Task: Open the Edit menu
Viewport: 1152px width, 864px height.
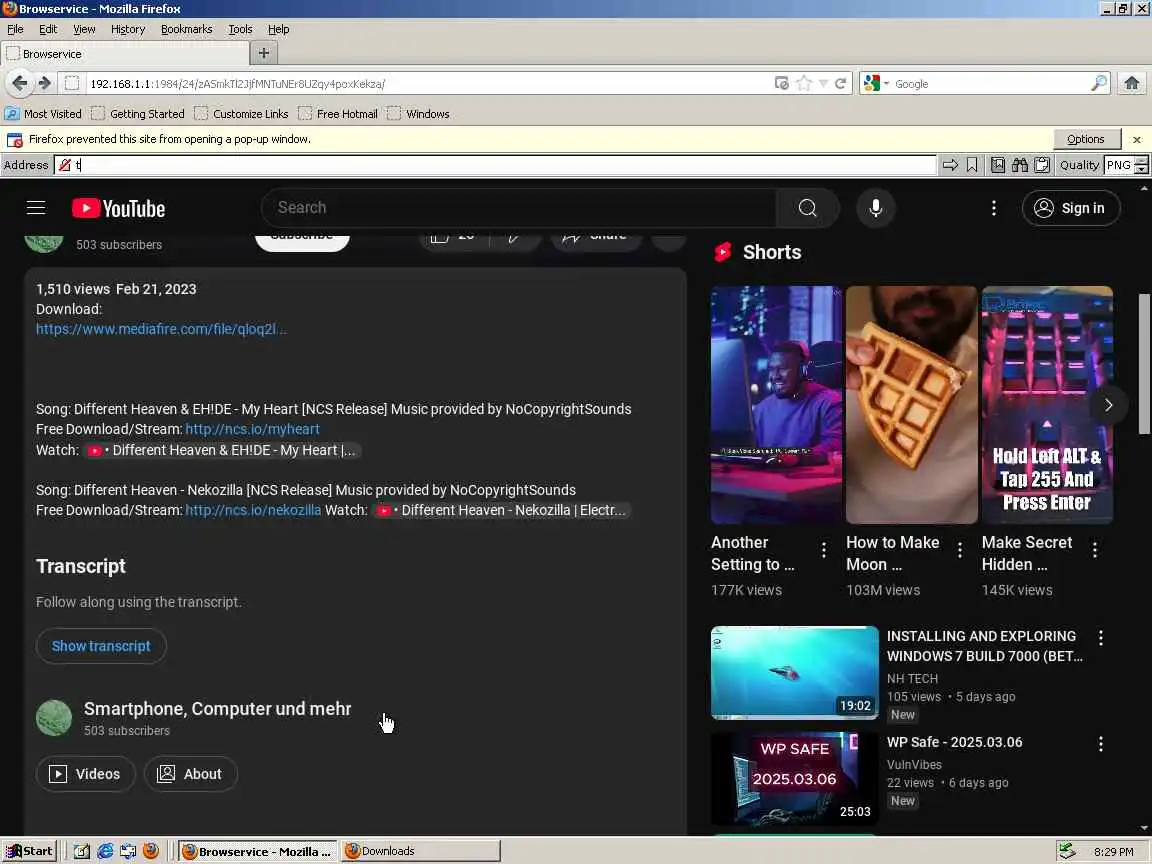Action: click(48, 29)
